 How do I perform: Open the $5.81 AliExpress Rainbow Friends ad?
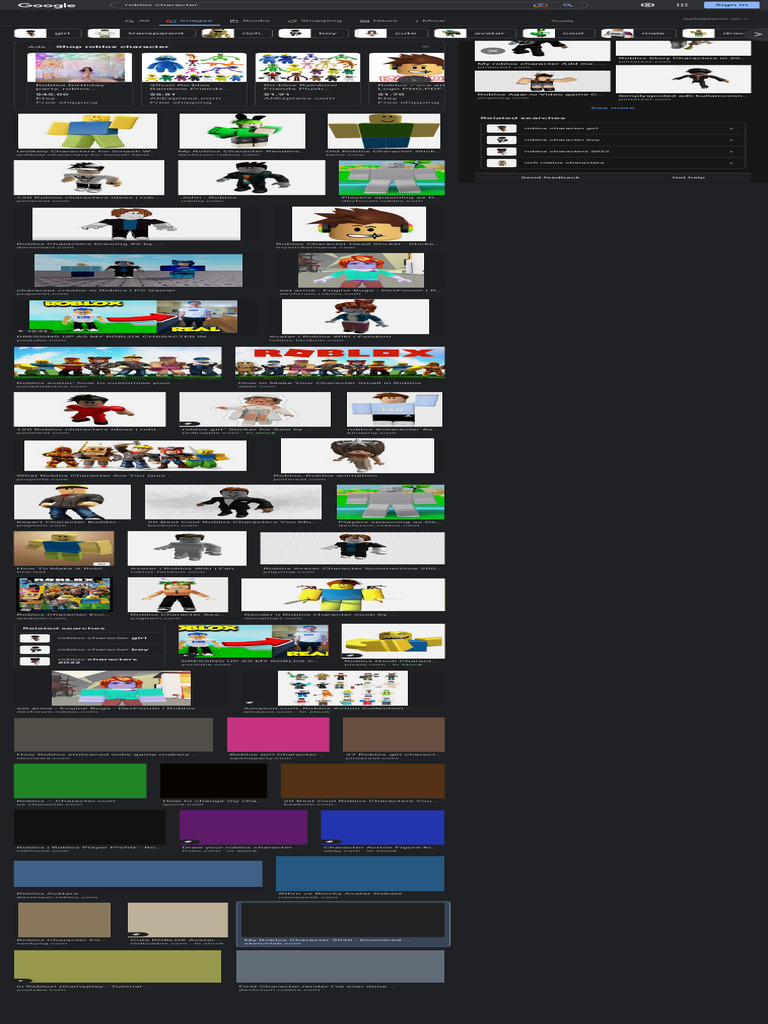coord(194,79)
